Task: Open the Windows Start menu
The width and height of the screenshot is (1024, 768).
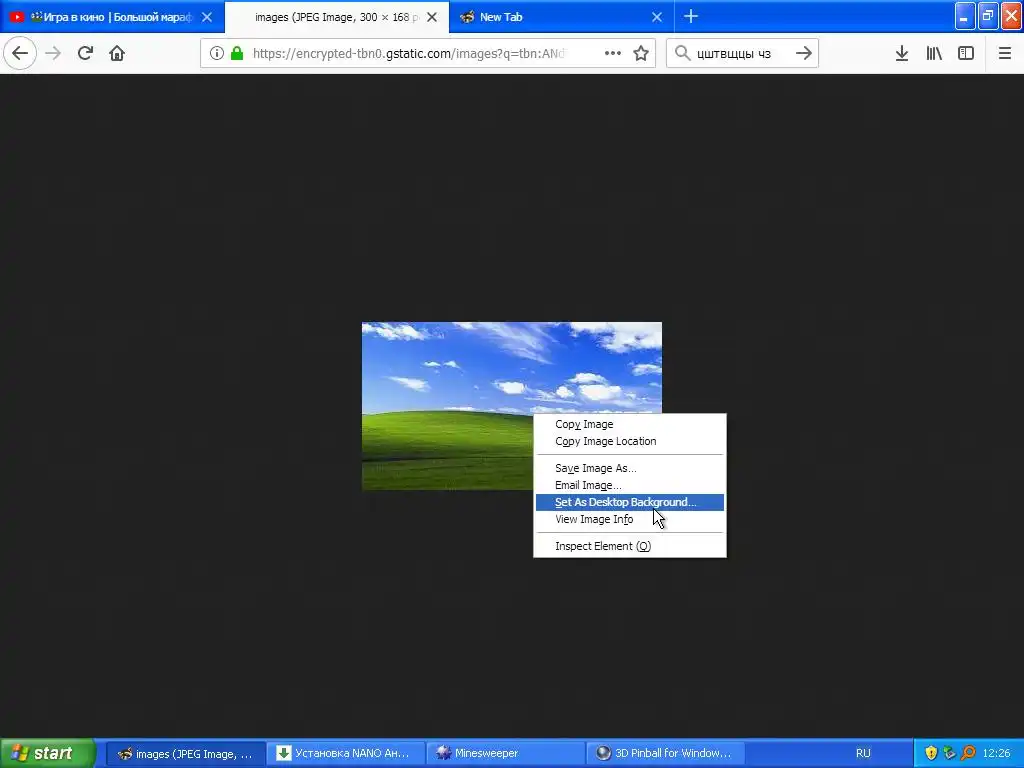Action: 47,753
